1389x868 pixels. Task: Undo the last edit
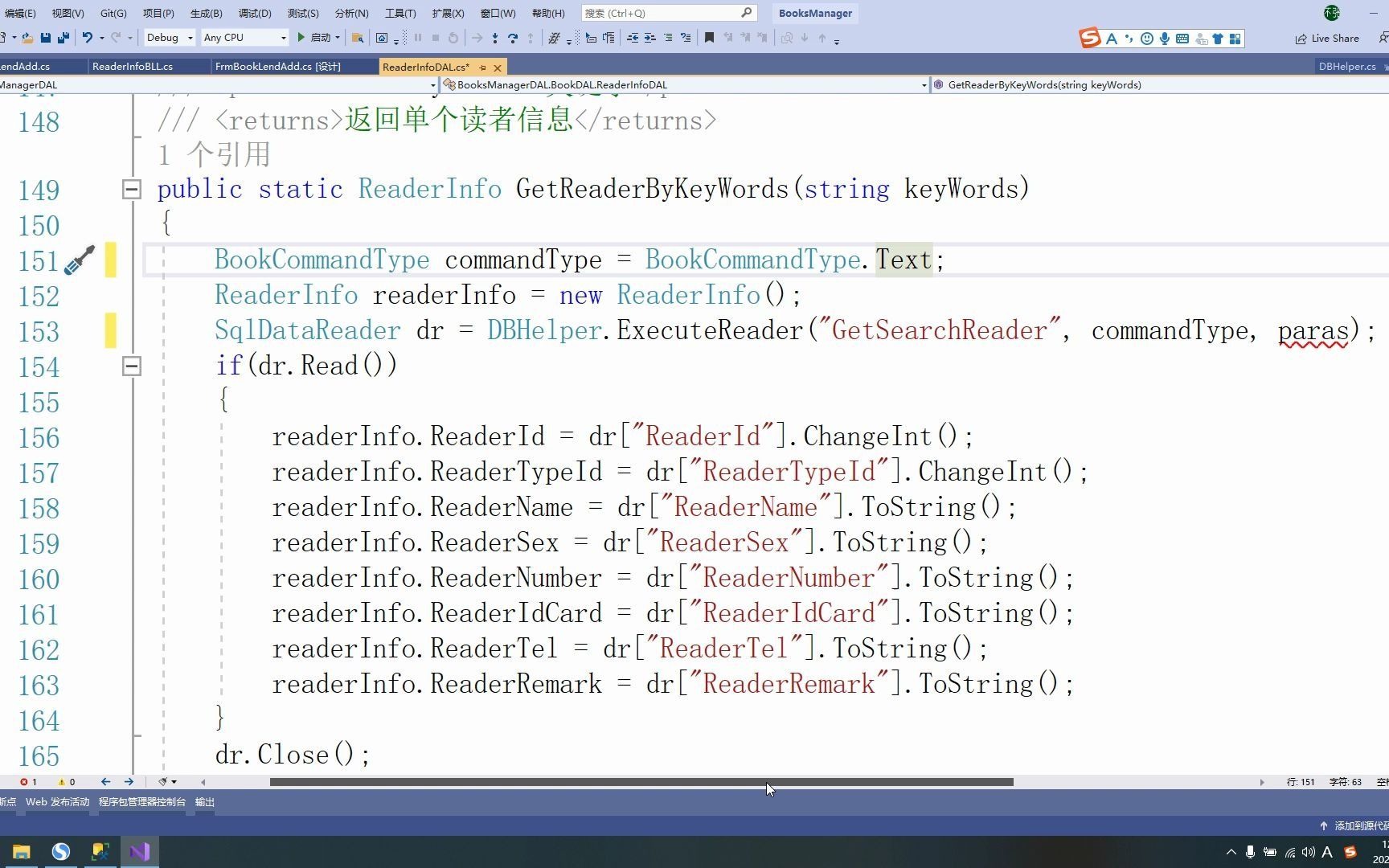[87, 38]
